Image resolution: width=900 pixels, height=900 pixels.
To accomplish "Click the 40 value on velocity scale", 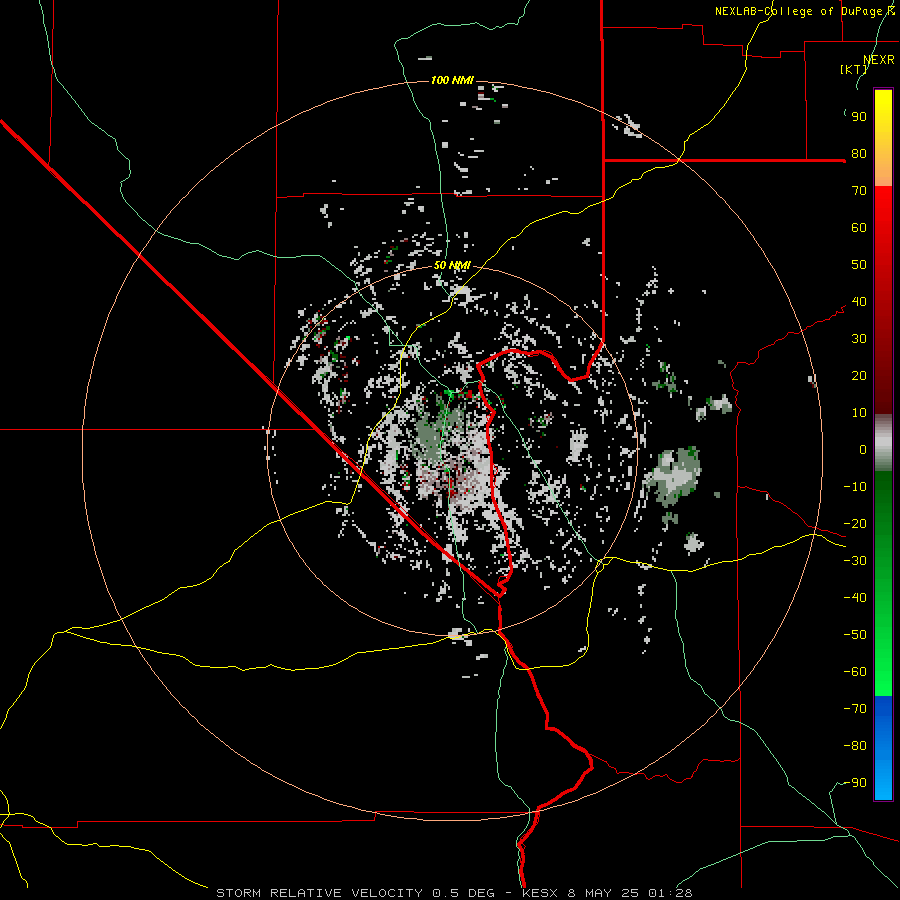I will [859, 302].
